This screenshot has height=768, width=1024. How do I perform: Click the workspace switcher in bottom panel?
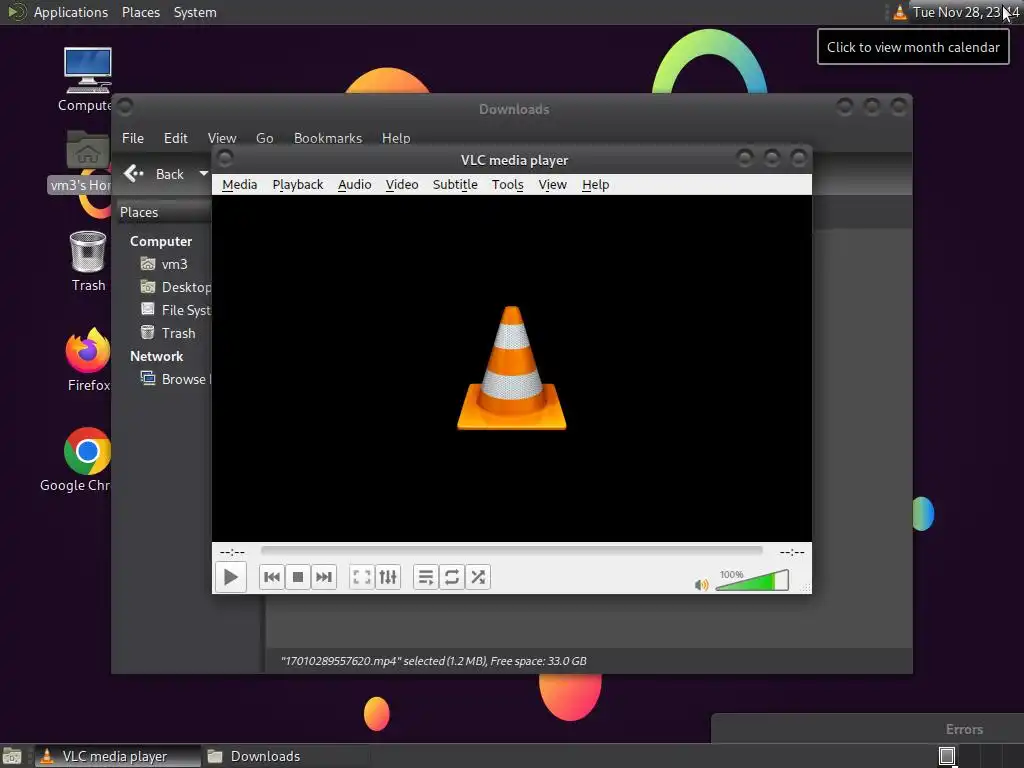(947, 756)
